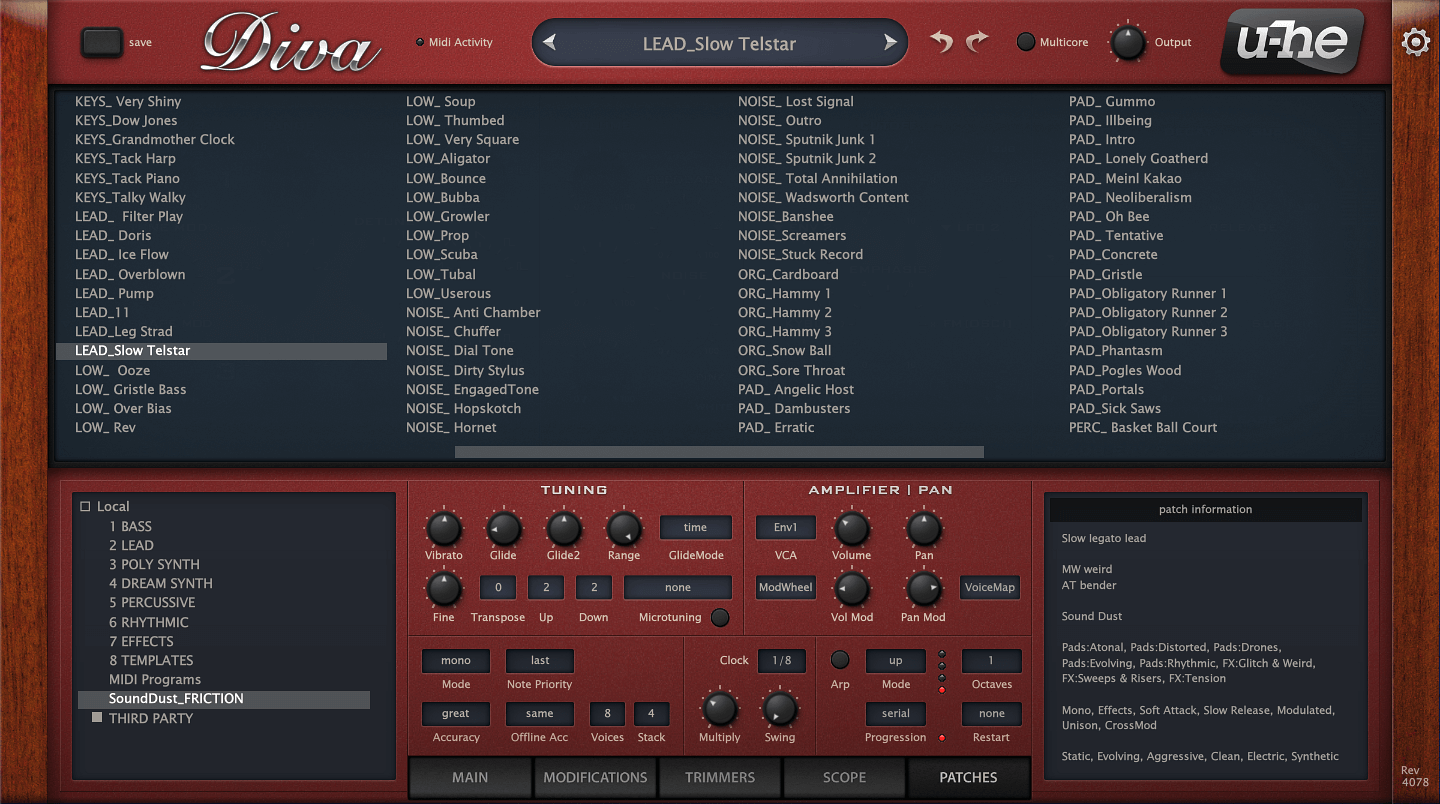Click the preset list horizontal scrollbar
The height and width of the screenshot is (804, 1440).
coord(719,452)
